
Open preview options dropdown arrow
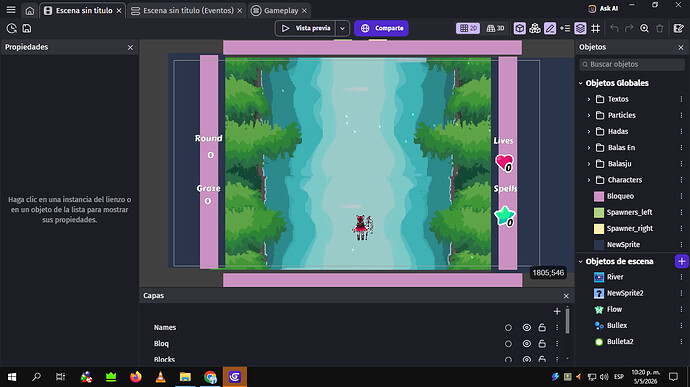pyautogui.click(x=342, y=28)
